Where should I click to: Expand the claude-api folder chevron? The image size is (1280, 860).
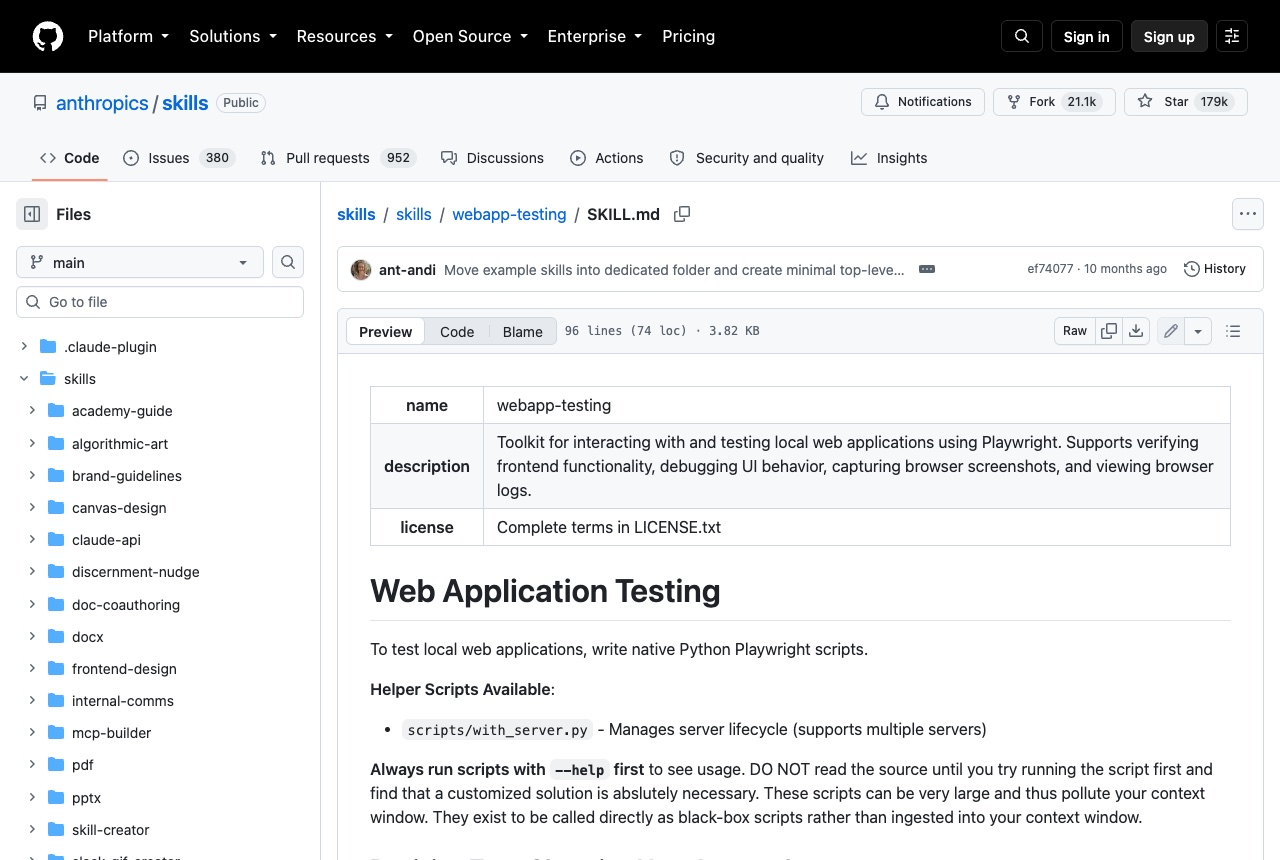coord(32,540)
